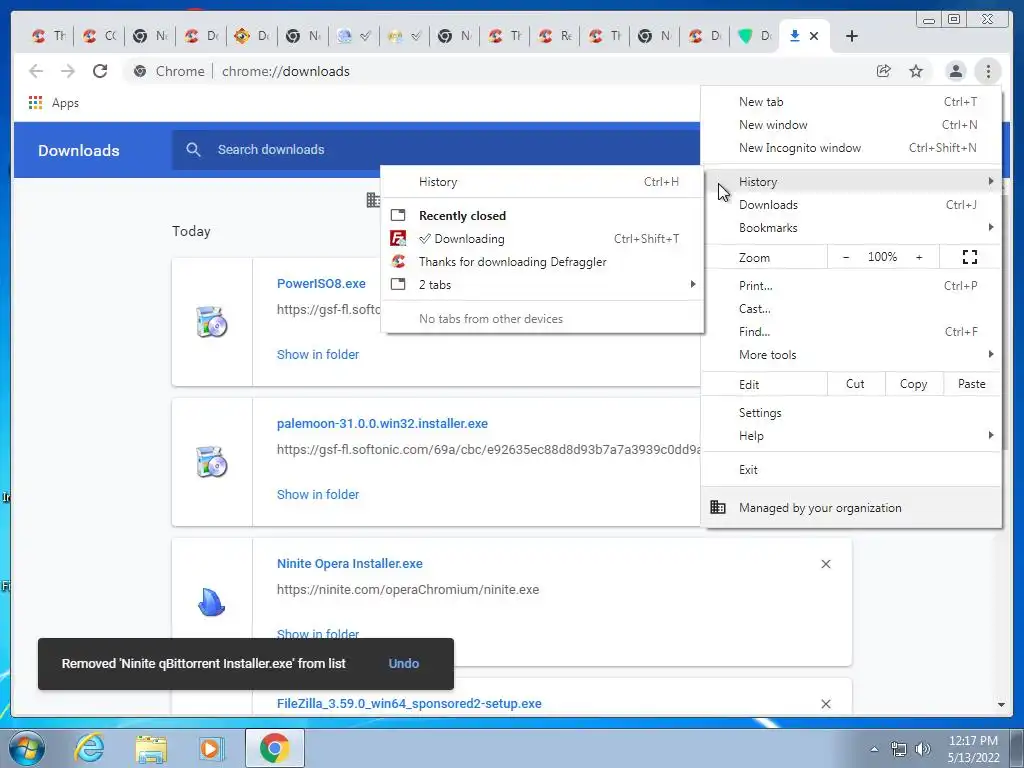Expand the More tools submenu
The height and width of the screenshot is (768, 1024).
pyautogui.click(x=851, y=355)
